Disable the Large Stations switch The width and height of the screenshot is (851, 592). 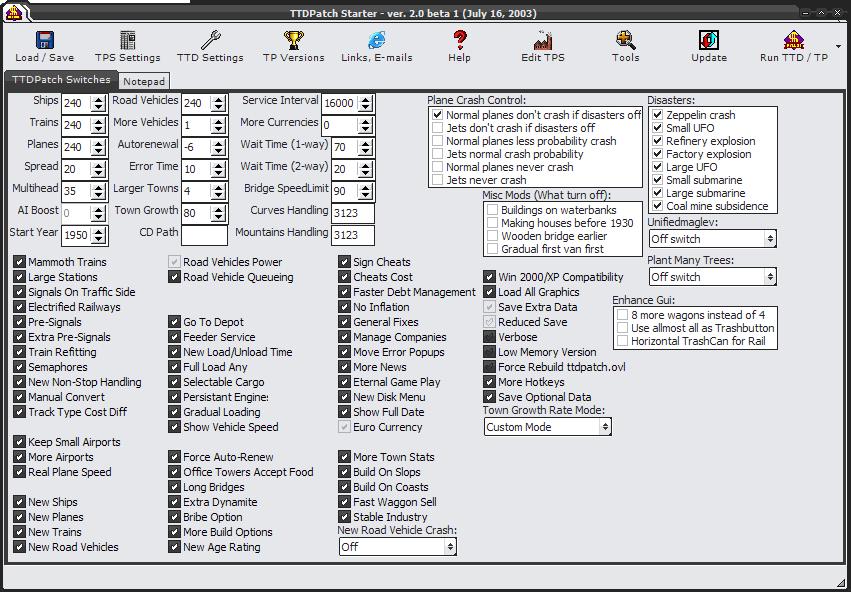click(x=20, y=277)
